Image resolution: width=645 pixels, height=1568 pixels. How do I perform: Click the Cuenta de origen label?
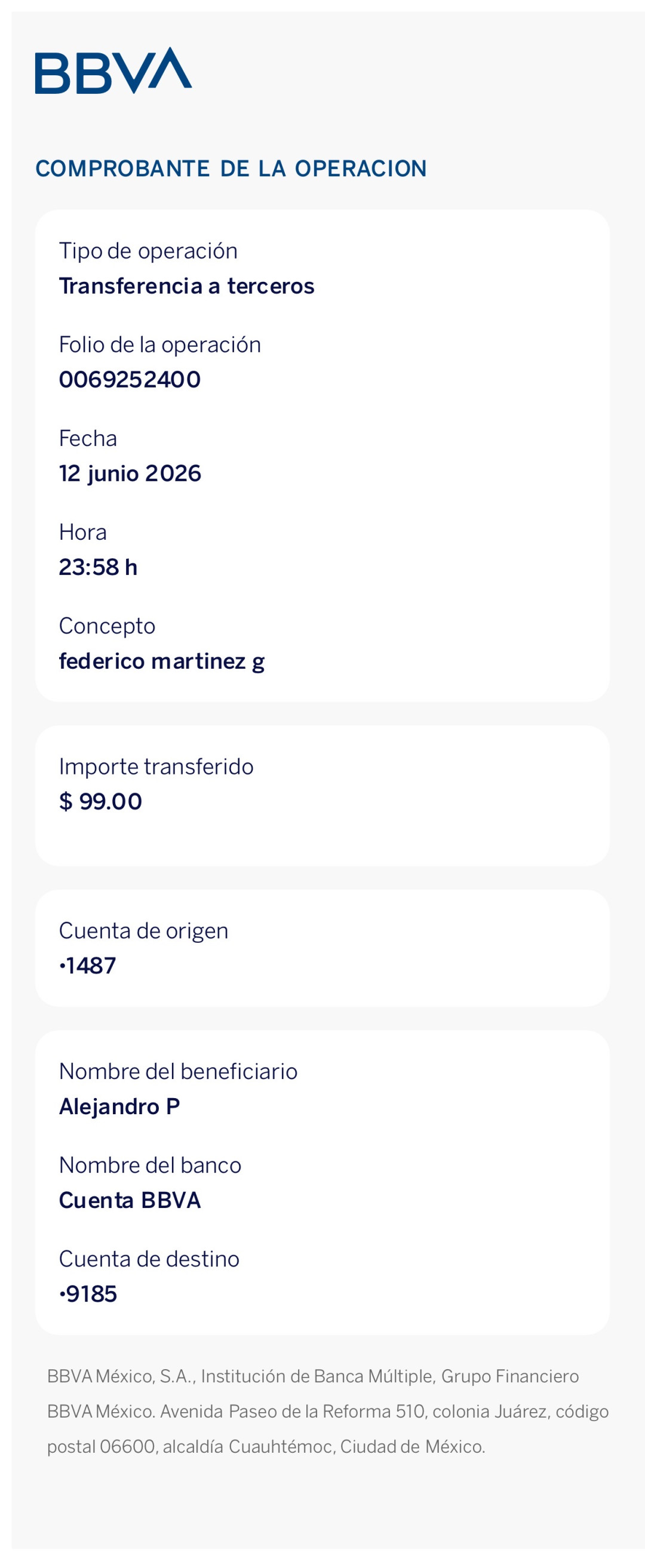point(143,931)
